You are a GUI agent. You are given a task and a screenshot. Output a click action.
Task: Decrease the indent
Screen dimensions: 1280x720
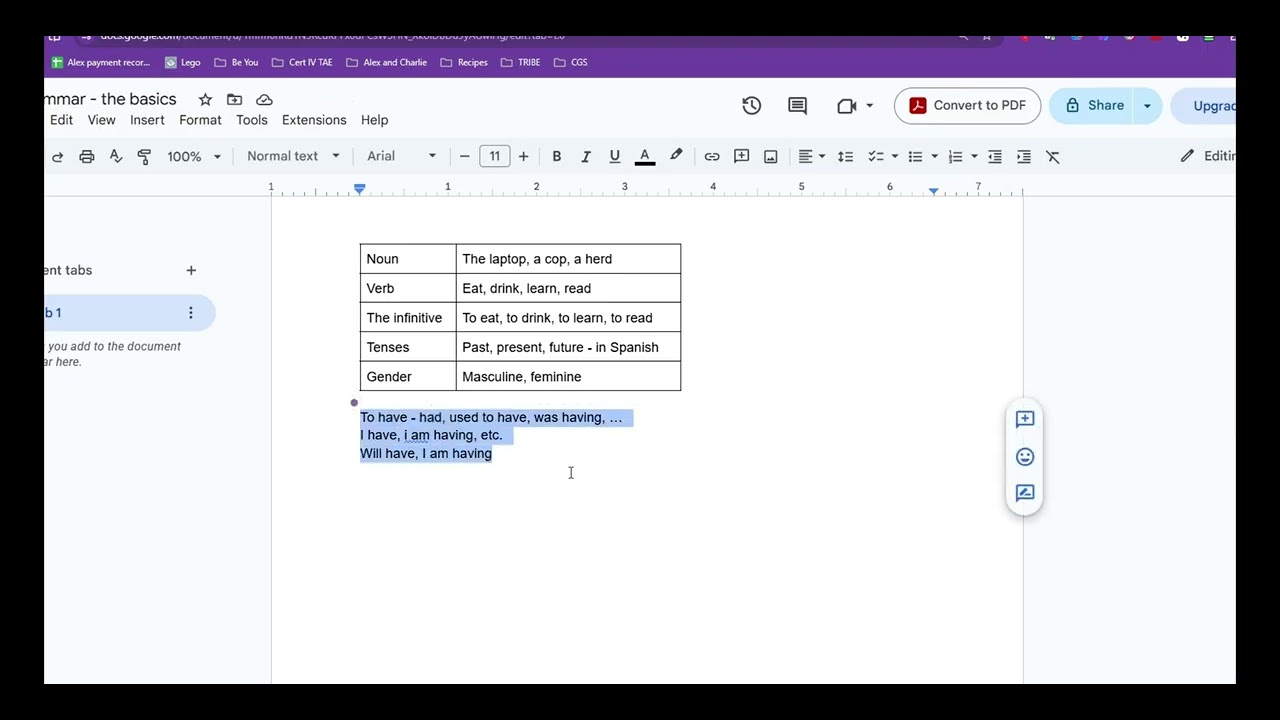point(995,157)
